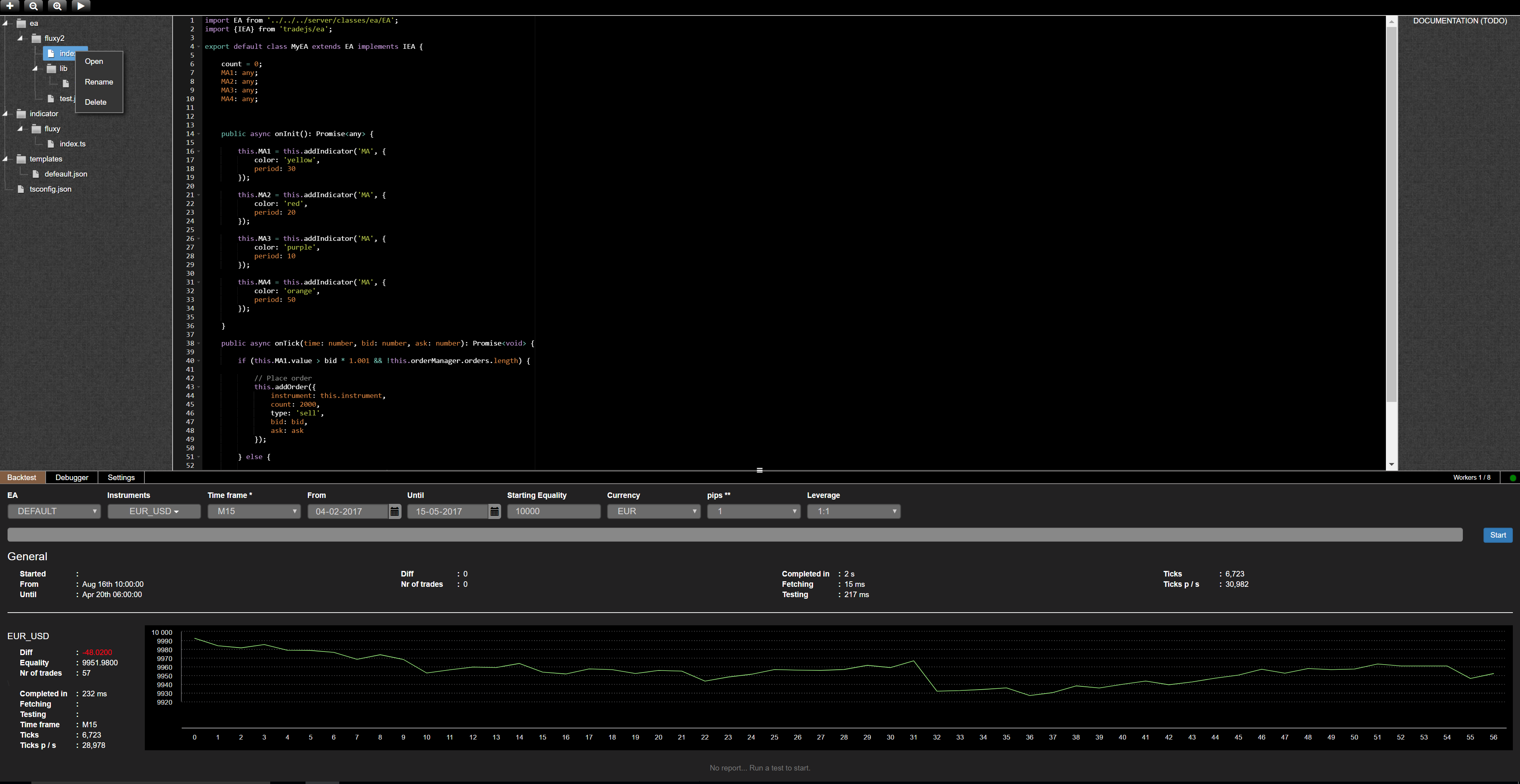This screenshot has width=1520, height=784.
Task: Click the Starting Equality input field
Action: (553, 511)
